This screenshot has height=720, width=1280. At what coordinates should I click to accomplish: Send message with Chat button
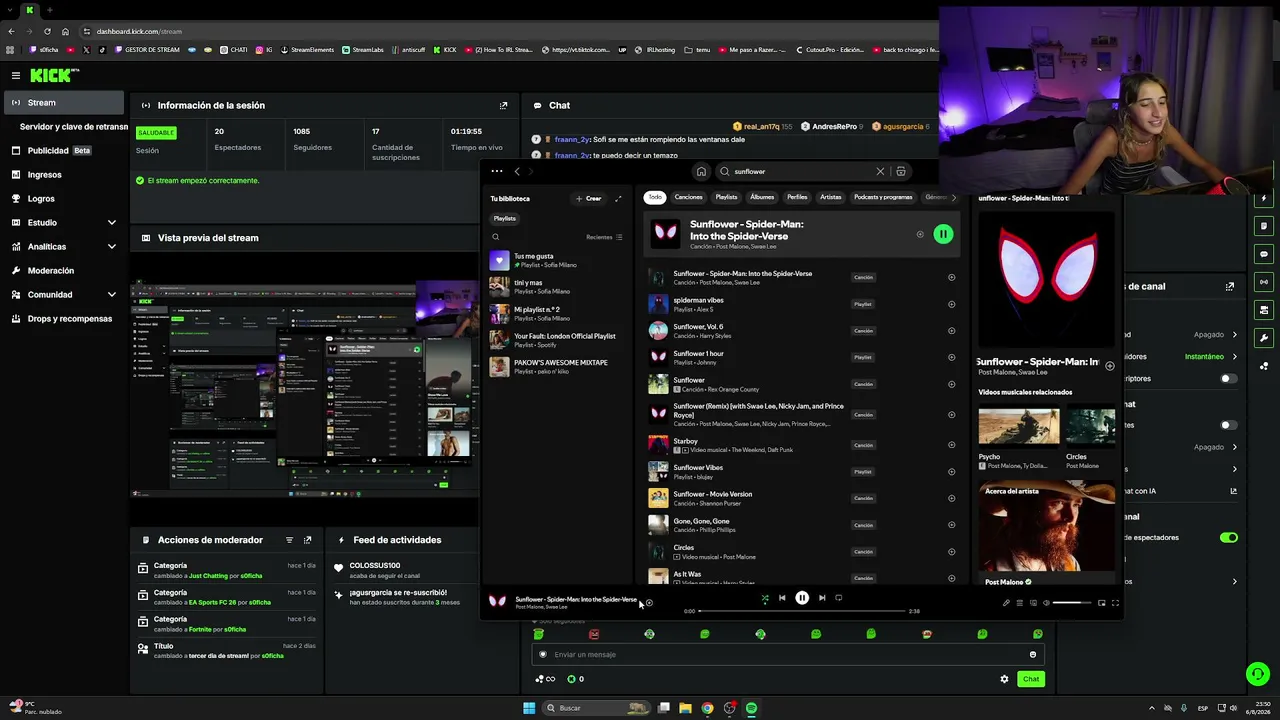pyautogui.click(x=1031, y=679)
